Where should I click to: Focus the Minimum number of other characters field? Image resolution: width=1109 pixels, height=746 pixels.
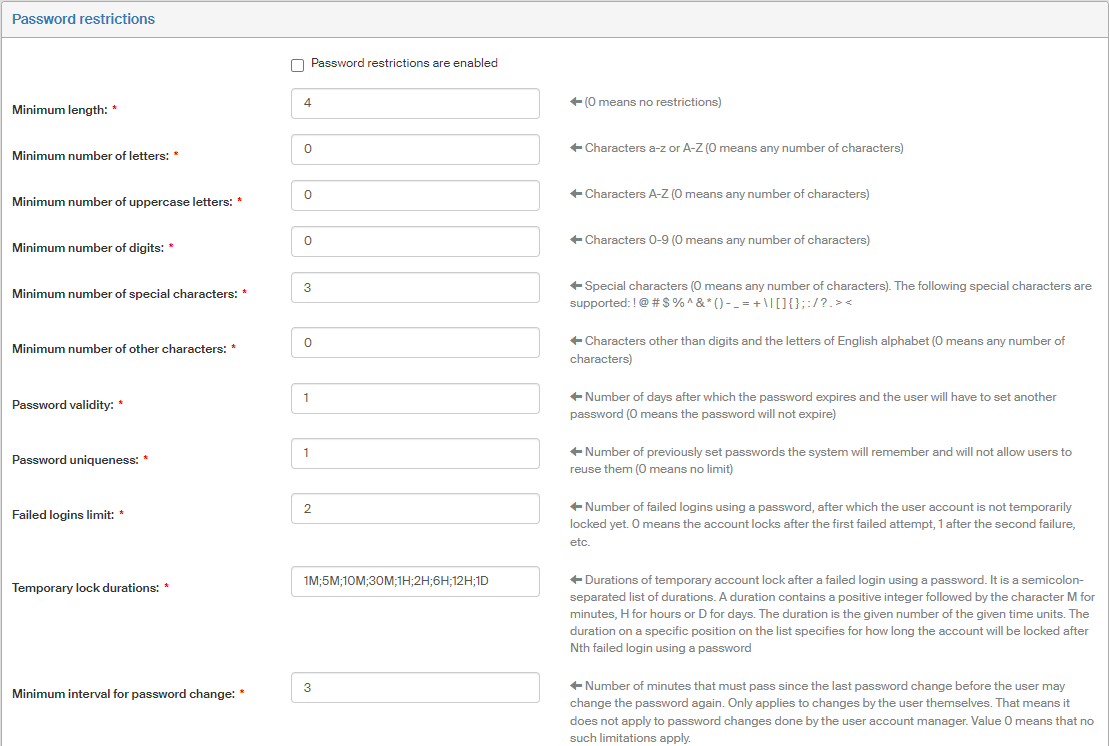tap(415, 343)
